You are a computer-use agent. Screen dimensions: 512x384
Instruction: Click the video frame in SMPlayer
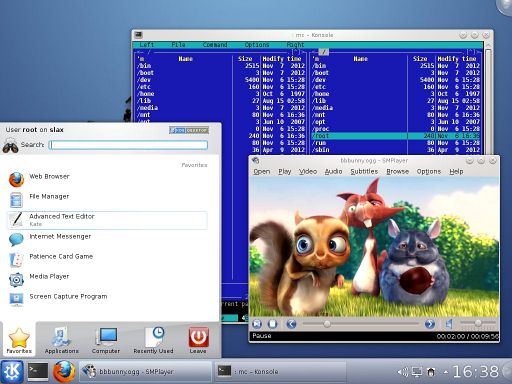click(x=374, y=247)
